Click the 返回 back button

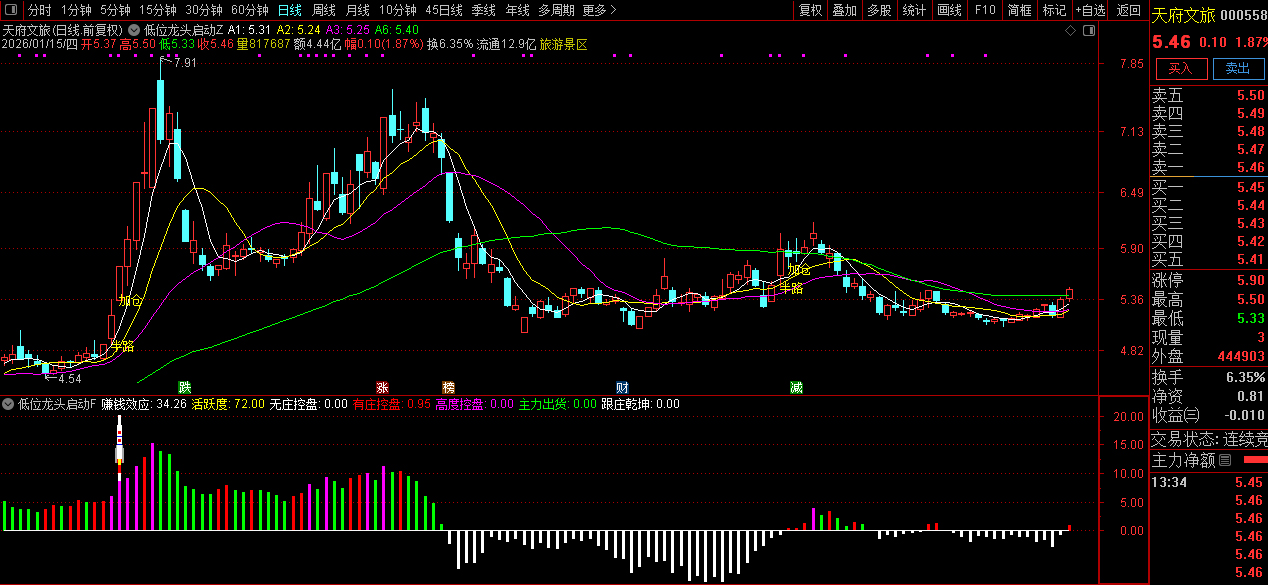1128,10
